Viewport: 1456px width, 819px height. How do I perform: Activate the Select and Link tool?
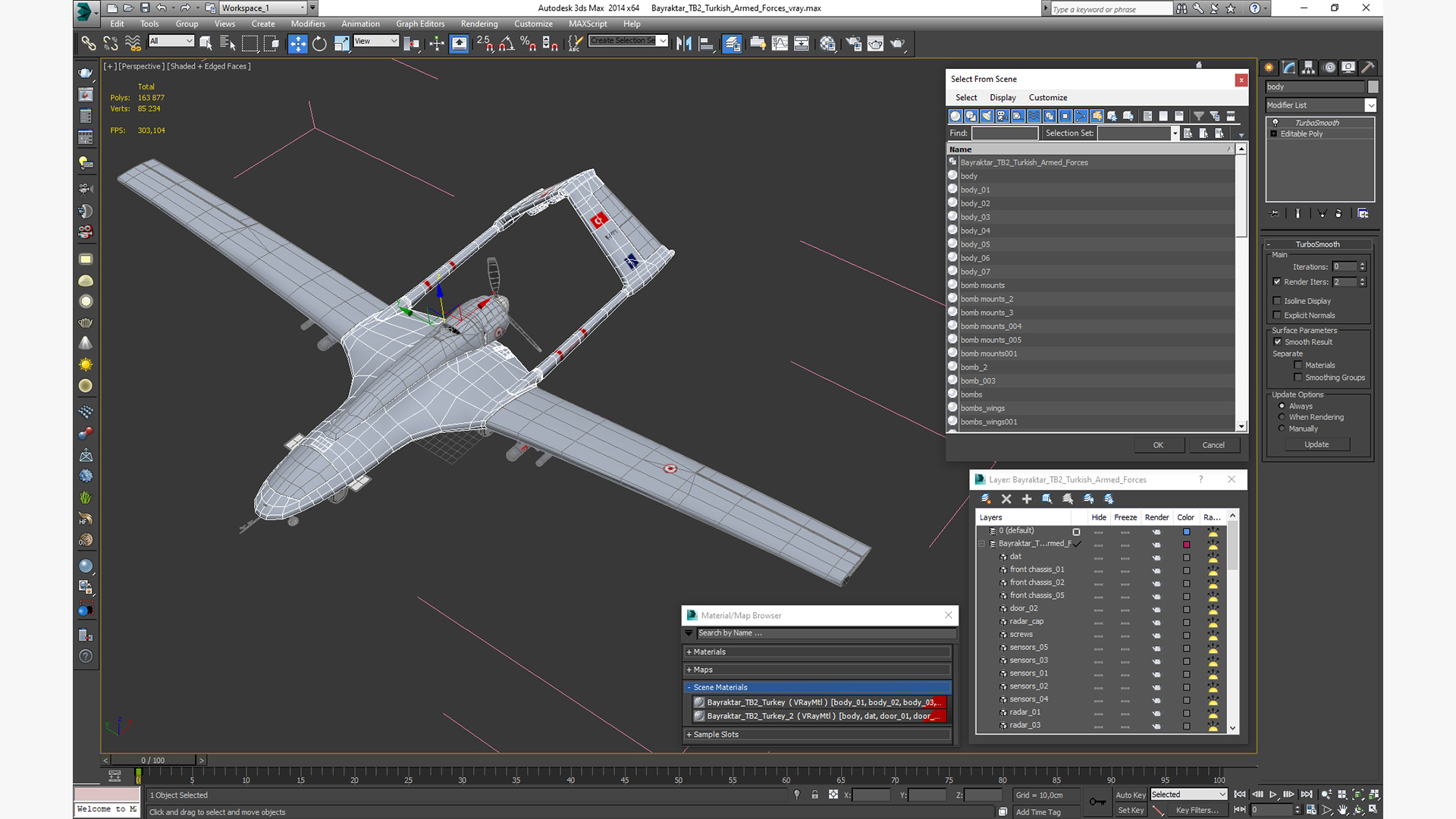[89, 43]
